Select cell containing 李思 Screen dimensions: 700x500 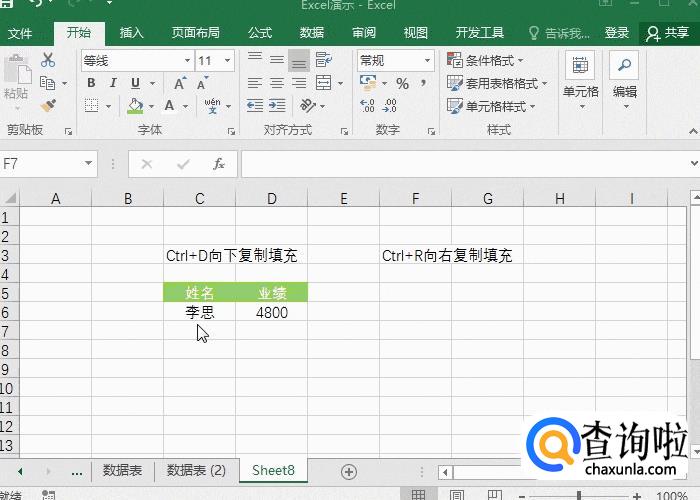(x=200, y=312)
